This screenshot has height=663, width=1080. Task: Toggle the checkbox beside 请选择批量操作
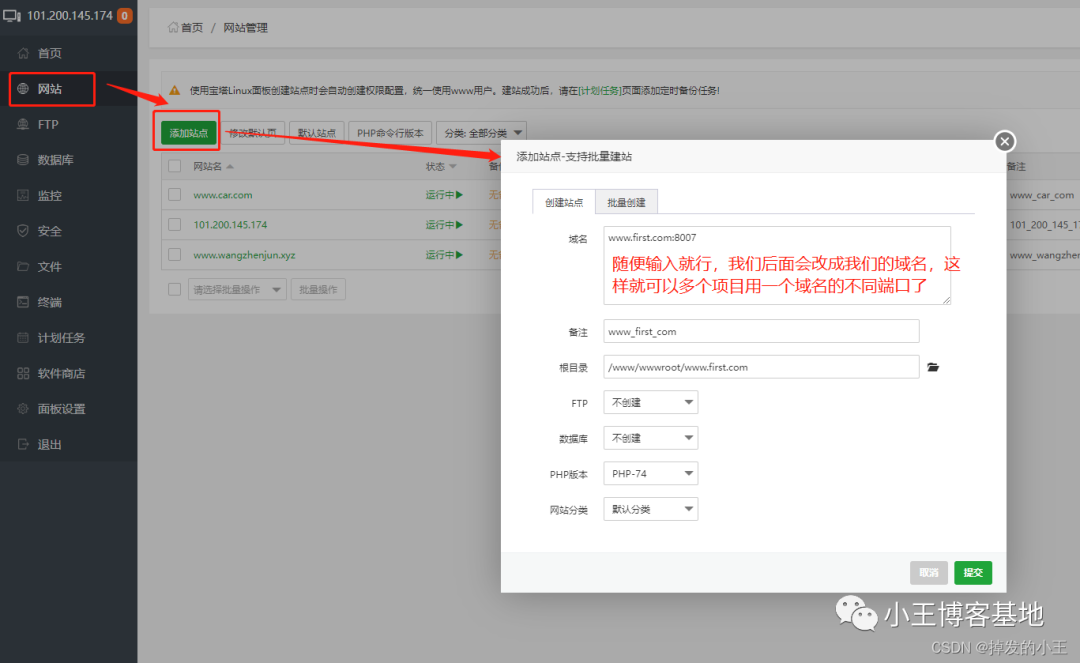(x=175, y=289)
